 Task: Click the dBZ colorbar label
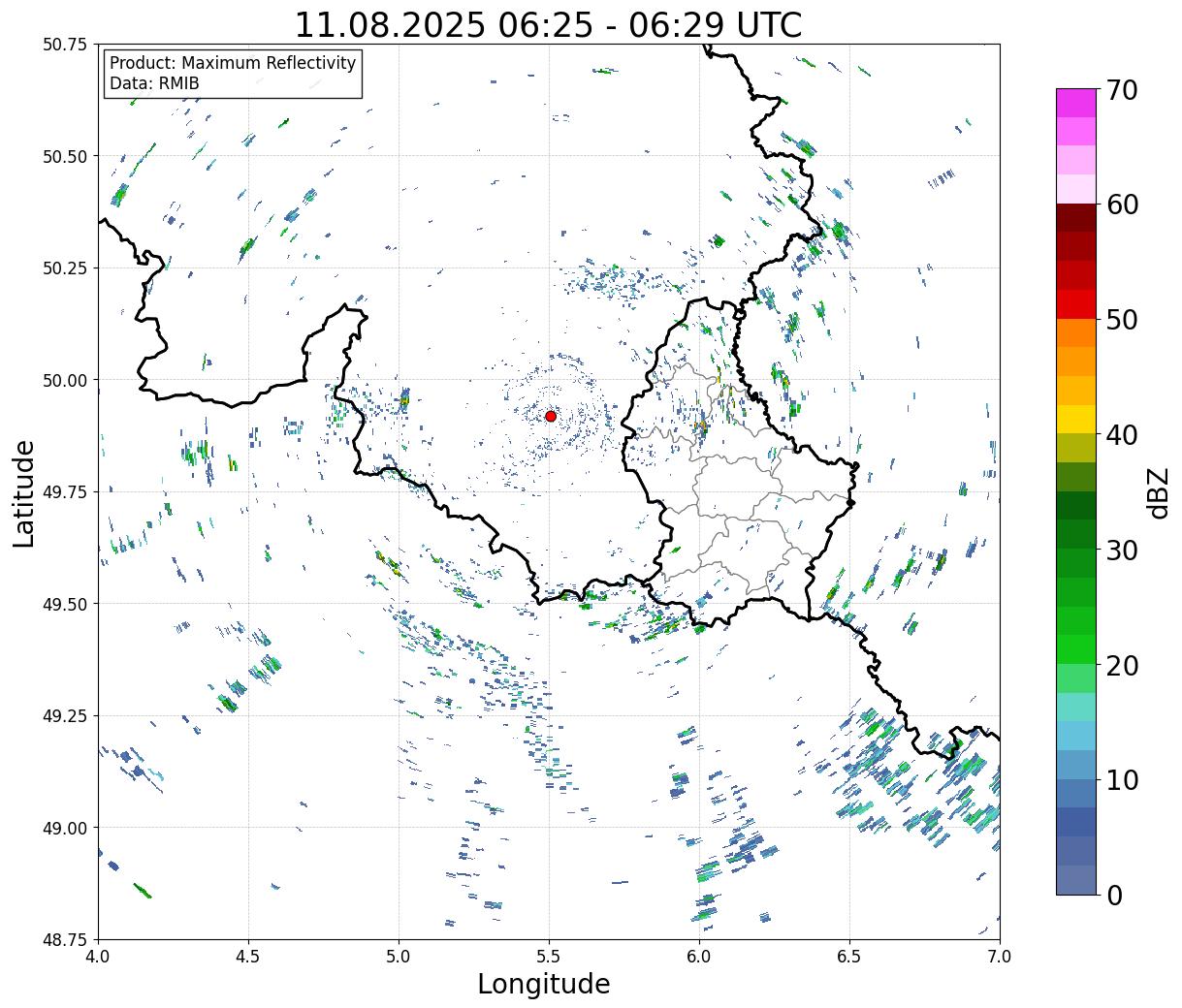tap(1158, 491)
